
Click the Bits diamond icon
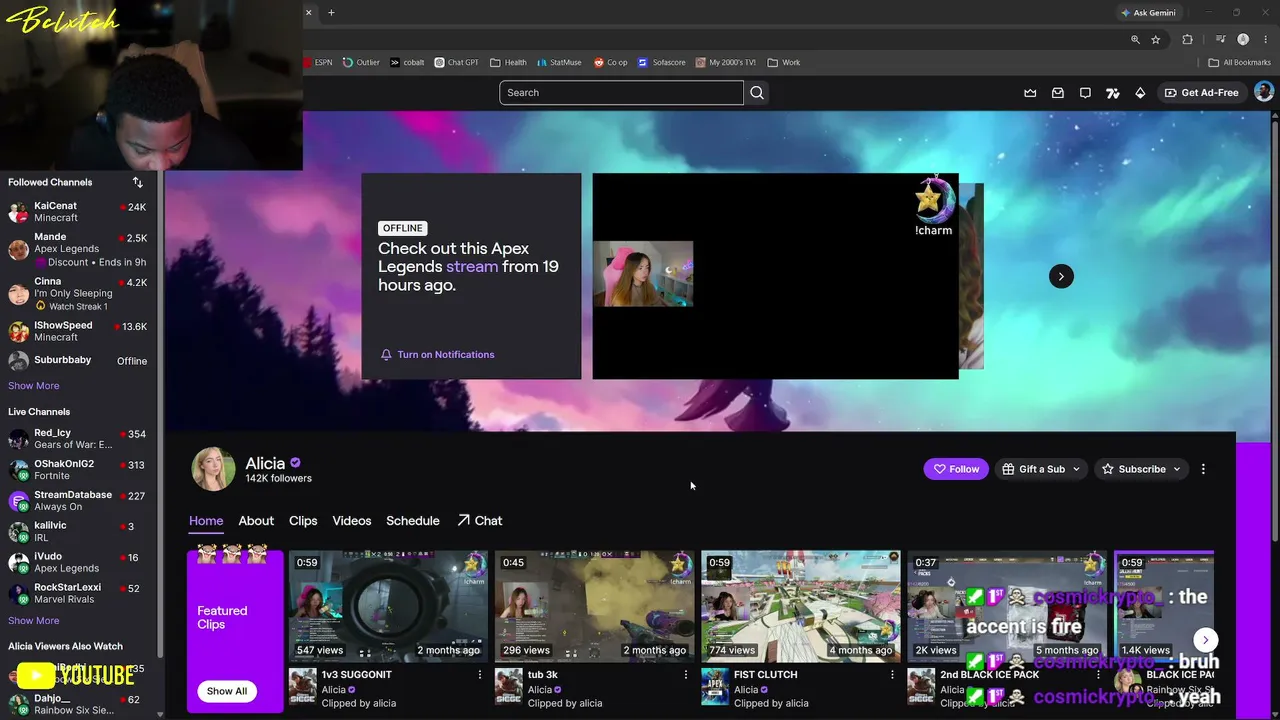click(x=1140, y=93)
